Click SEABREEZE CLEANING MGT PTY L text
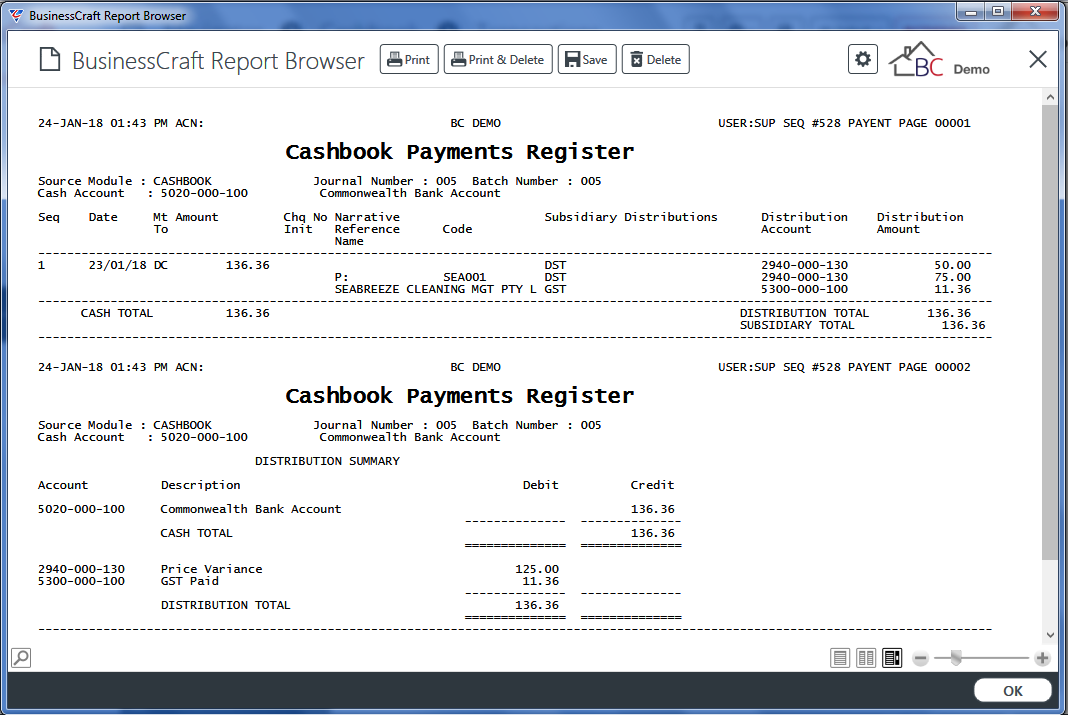 [x=435, y=289]
